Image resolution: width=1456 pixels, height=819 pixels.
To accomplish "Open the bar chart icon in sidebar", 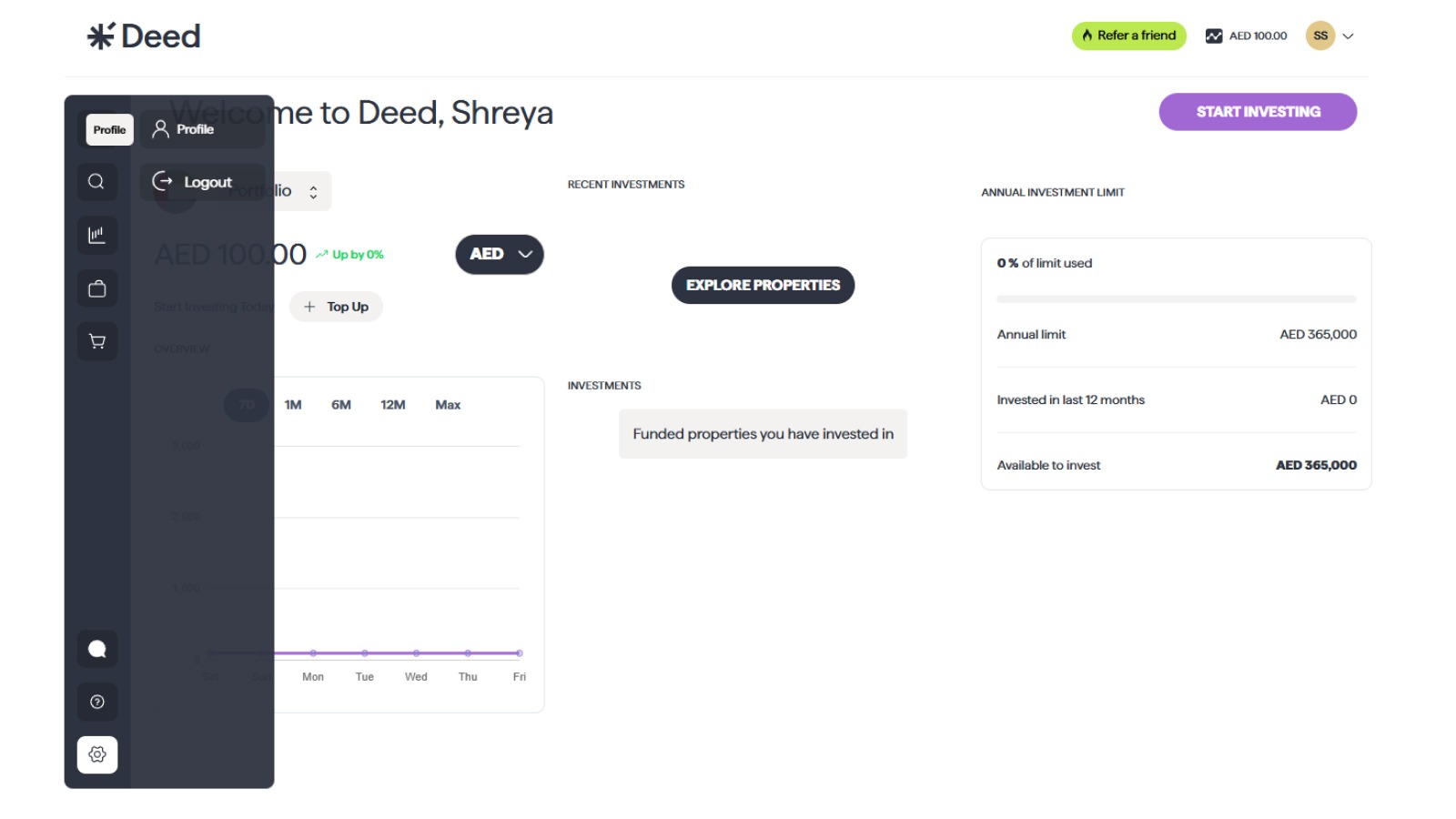I will (x=96, y=235).
